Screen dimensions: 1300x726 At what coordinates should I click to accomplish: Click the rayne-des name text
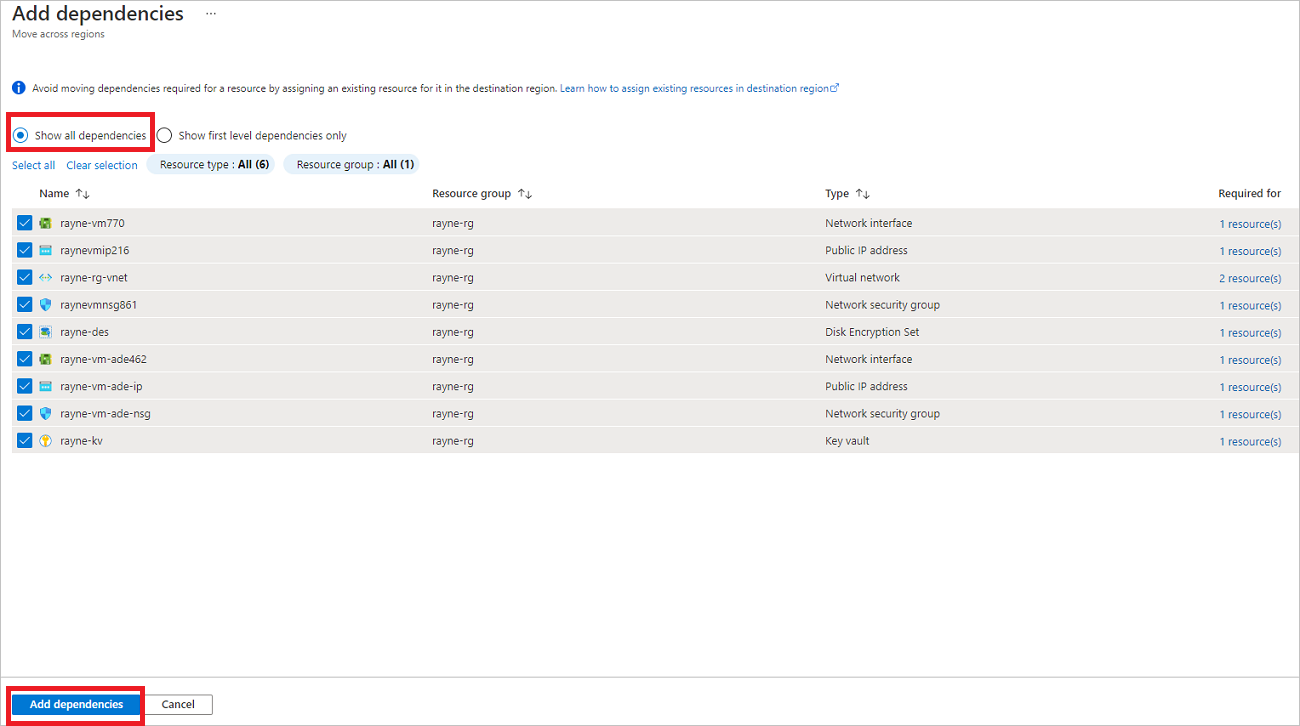tap(83, 332)
